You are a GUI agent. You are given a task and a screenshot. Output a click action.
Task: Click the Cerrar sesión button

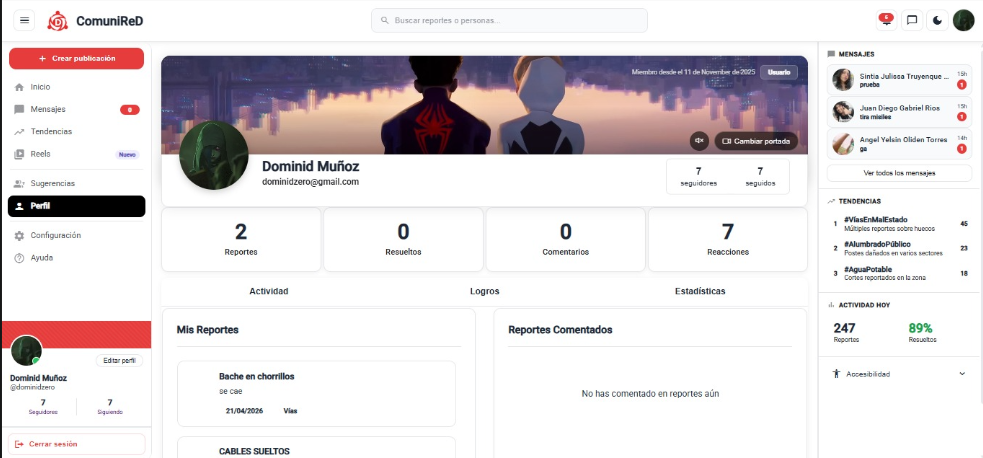pos(76,444)
